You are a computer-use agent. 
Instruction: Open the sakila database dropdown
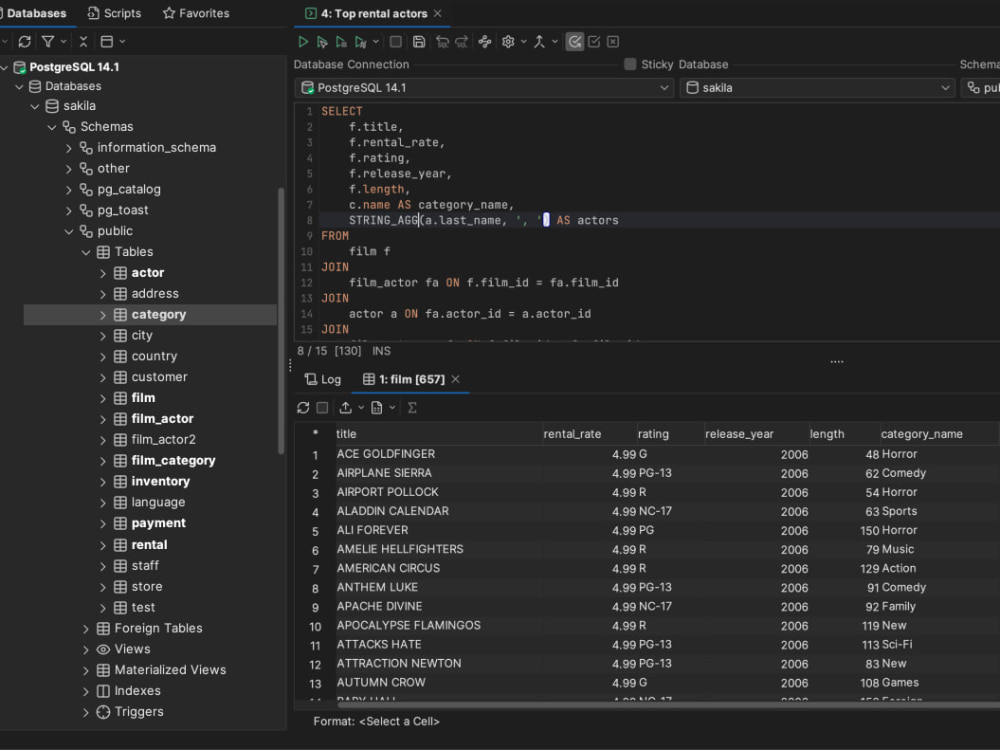click(x=818, y=87)
